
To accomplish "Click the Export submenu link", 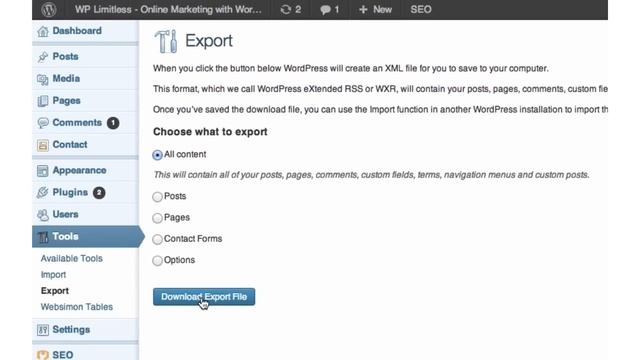I will 55,291.
